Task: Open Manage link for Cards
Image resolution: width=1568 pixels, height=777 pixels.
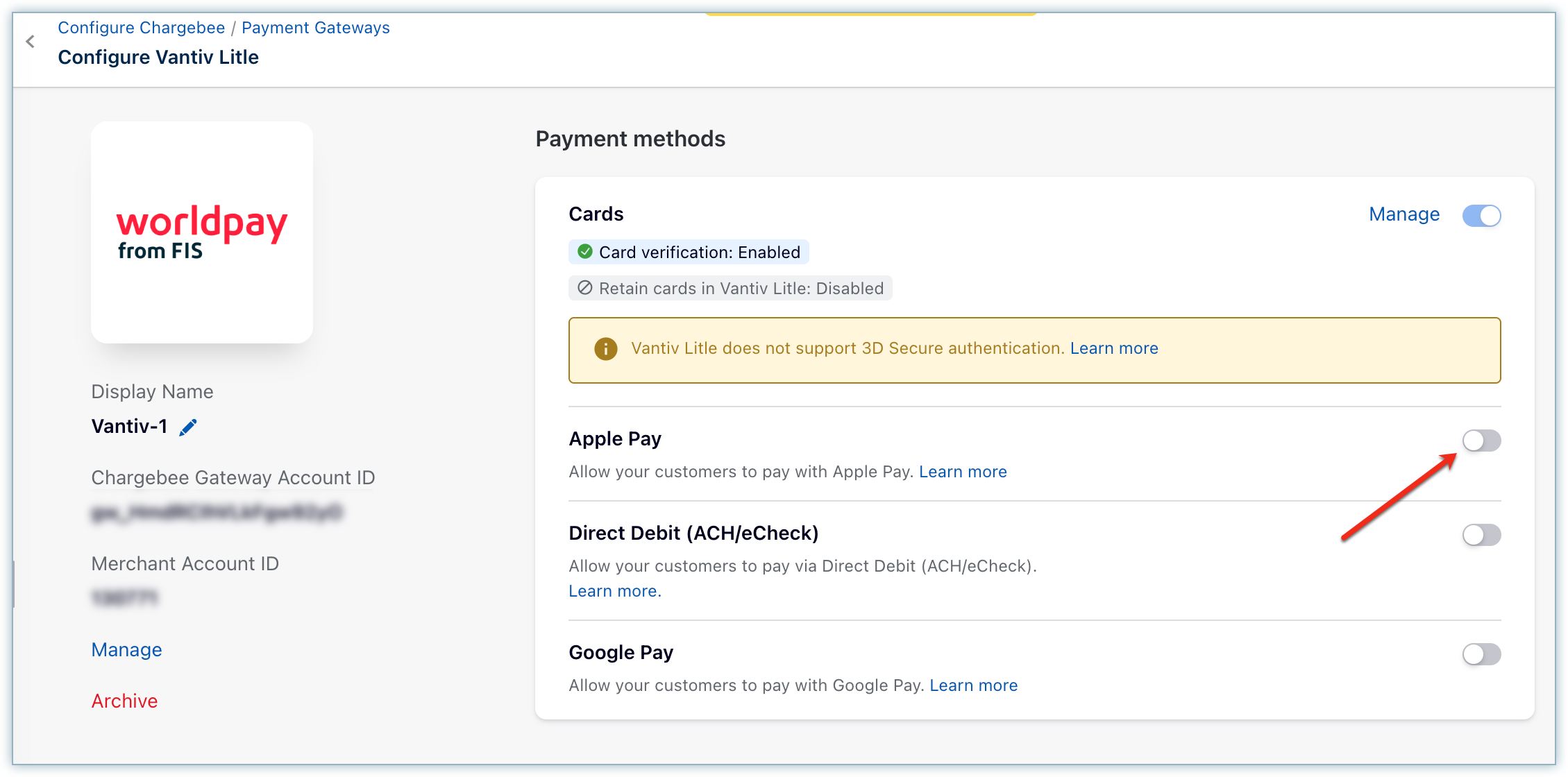Action: point(1404,214)
